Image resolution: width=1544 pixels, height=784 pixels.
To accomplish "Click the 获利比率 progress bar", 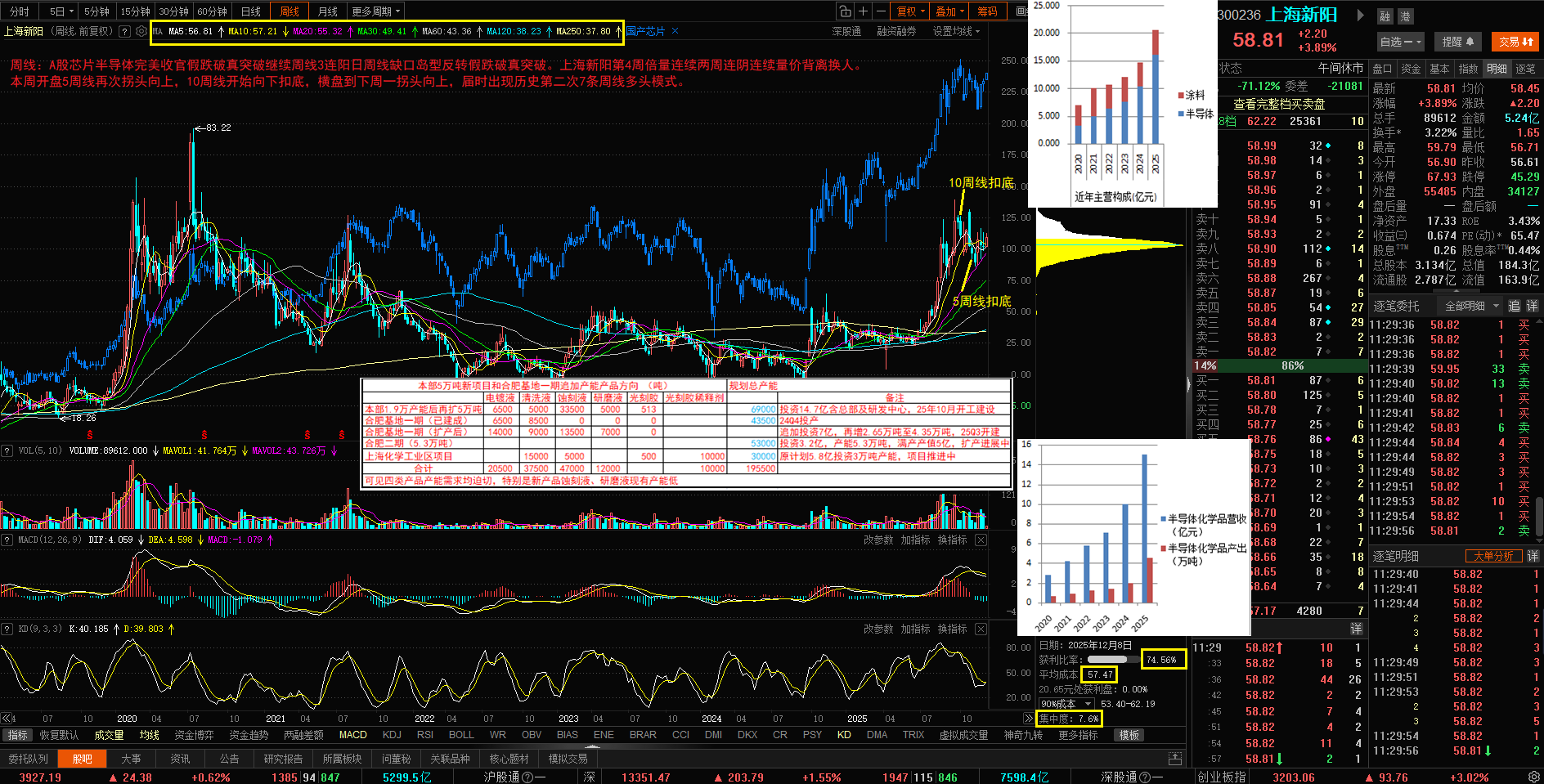I will click(1113, 660).
